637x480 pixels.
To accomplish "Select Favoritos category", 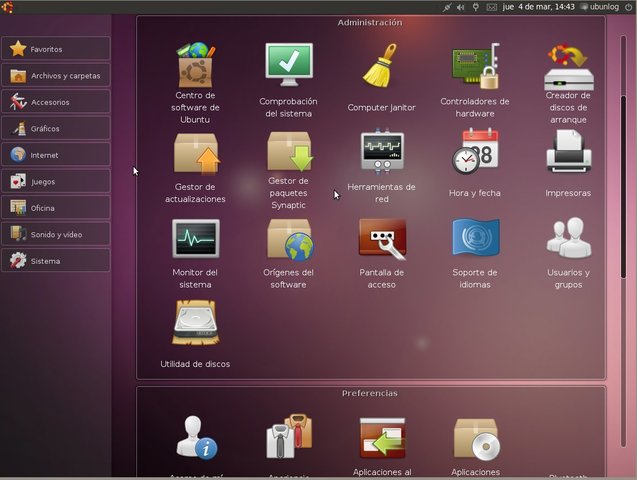I will 56,49.
